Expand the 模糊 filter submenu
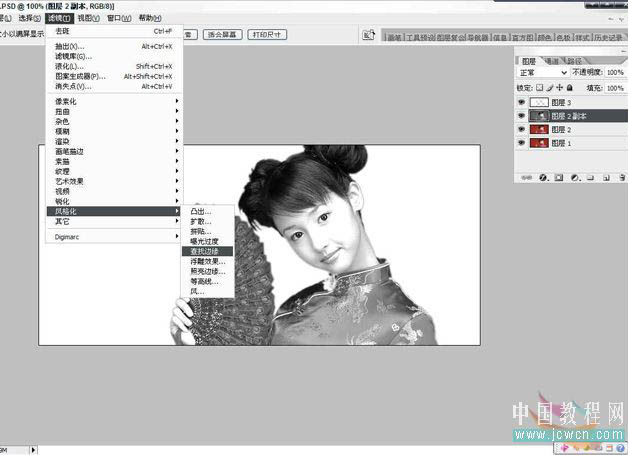This screenshot has width=628, height=455. [114, 131]
